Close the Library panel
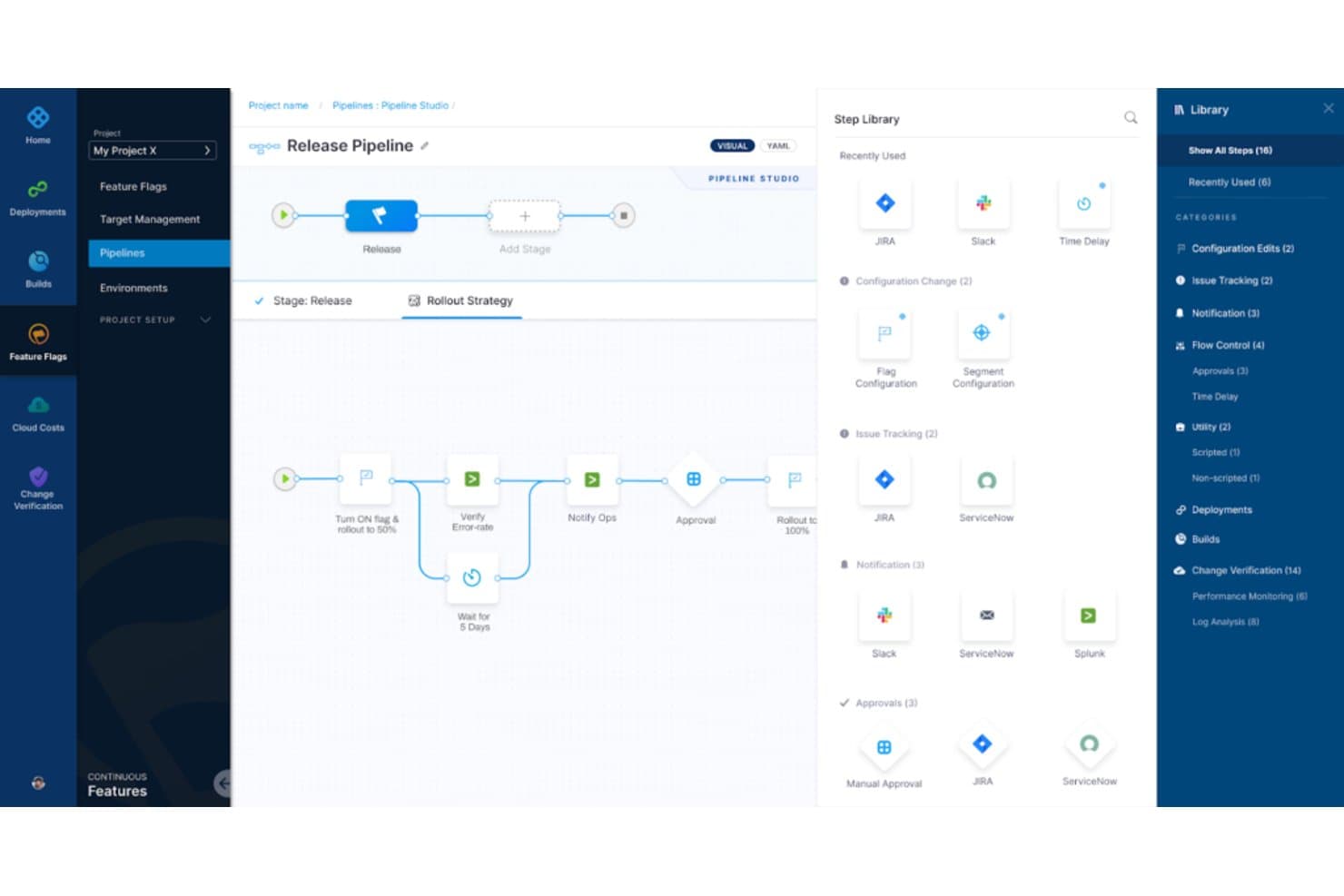This screenshot has height=896, width=1344. point(1329,108)
